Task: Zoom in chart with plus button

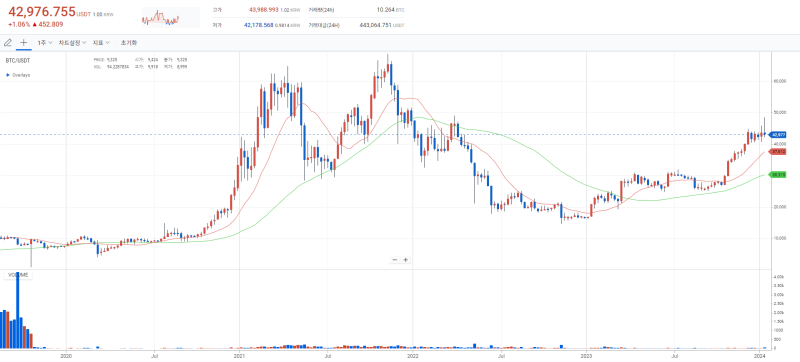Action: 406,260
